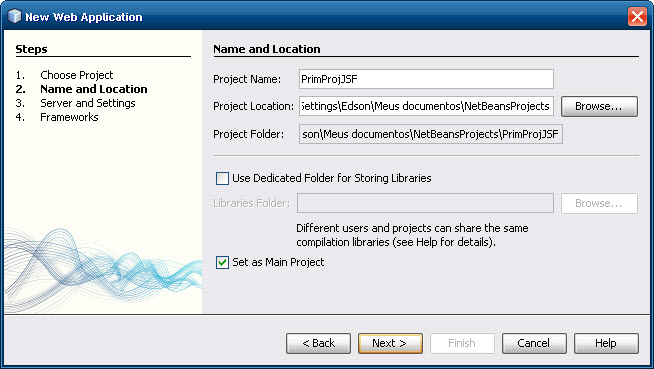This screenshot has height=369, width=654.
Task: Click the NetBeans cube icon in title bar
Action: pyautogui.click(x=15, y=16)
